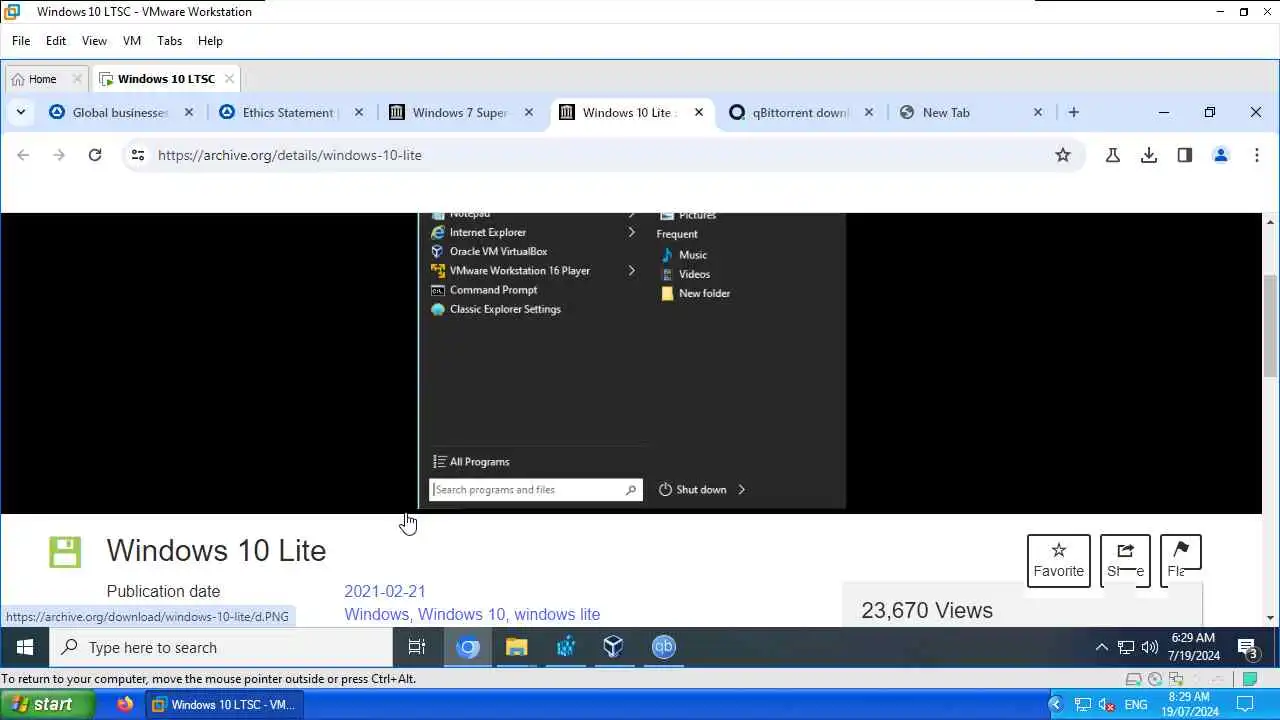This screenshot has width=1280, height=720.
Task: Open the browser three-dot menu
Action: 1257,155
